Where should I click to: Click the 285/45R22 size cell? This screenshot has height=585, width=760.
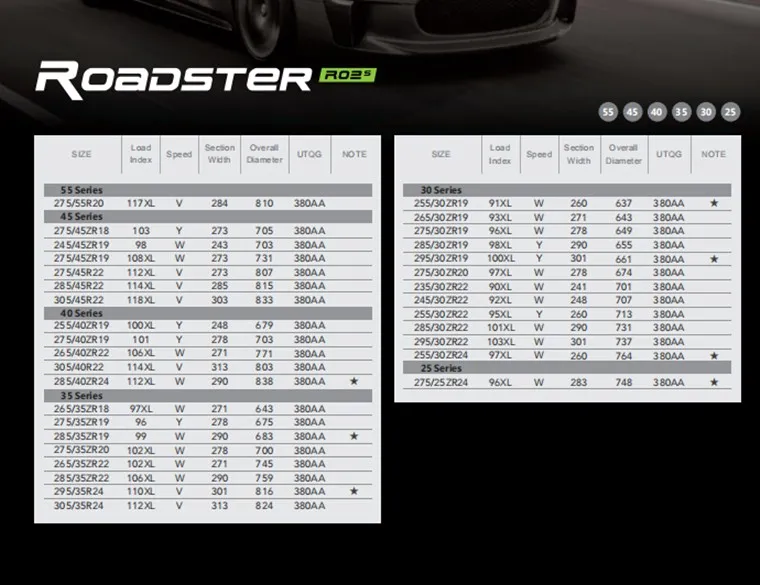pyautogui.click(x=79, y=286)
